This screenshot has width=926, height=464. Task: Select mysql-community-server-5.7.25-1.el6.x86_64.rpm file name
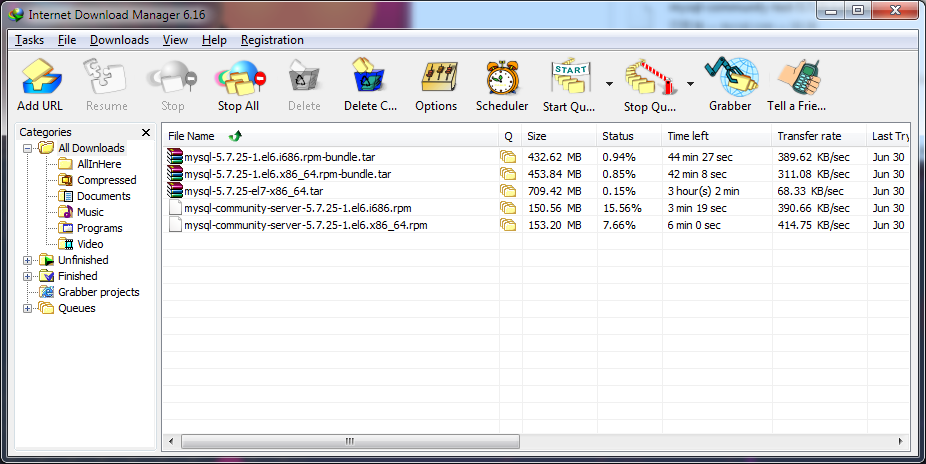[306, 225]
